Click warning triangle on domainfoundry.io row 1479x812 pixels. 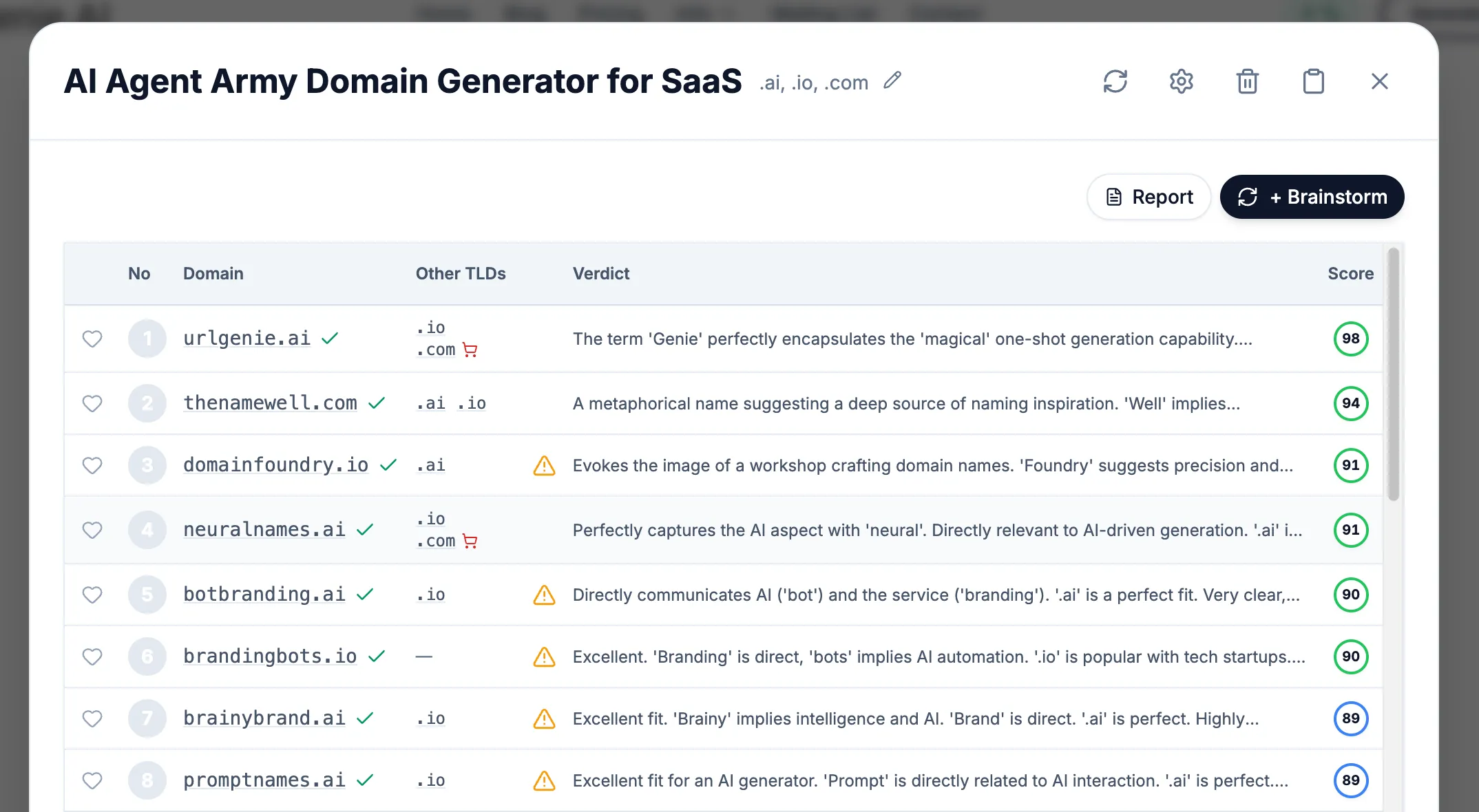(x=544, y=466)
